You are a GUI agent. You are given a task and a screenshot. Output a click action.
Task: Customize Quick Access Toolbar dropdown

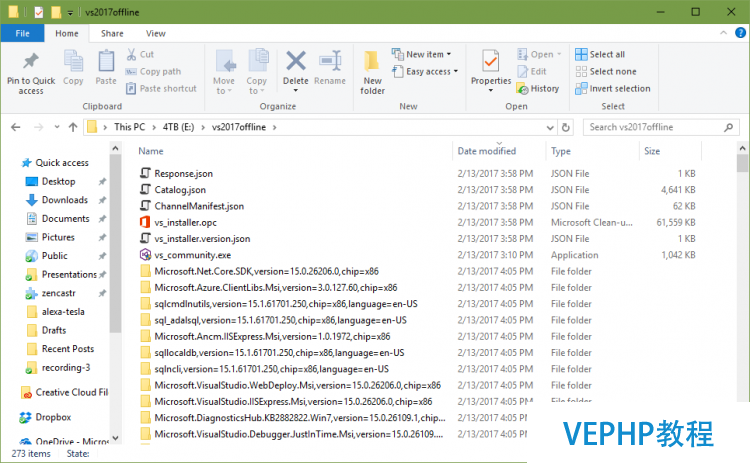[70, 12]
